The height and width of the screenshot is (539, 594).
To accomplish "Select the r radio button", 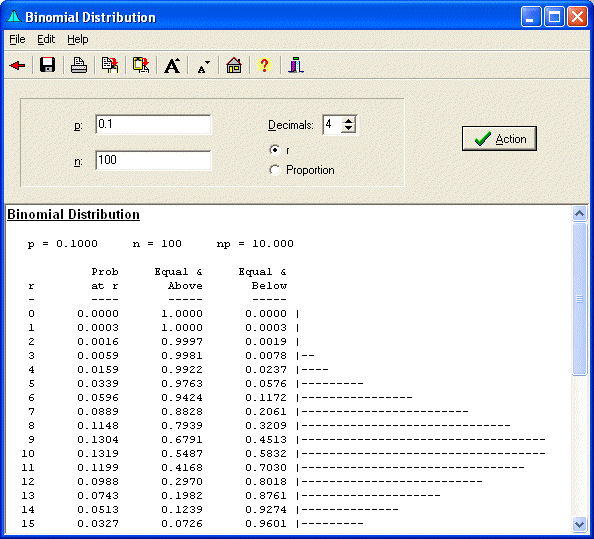I will 275,150.
